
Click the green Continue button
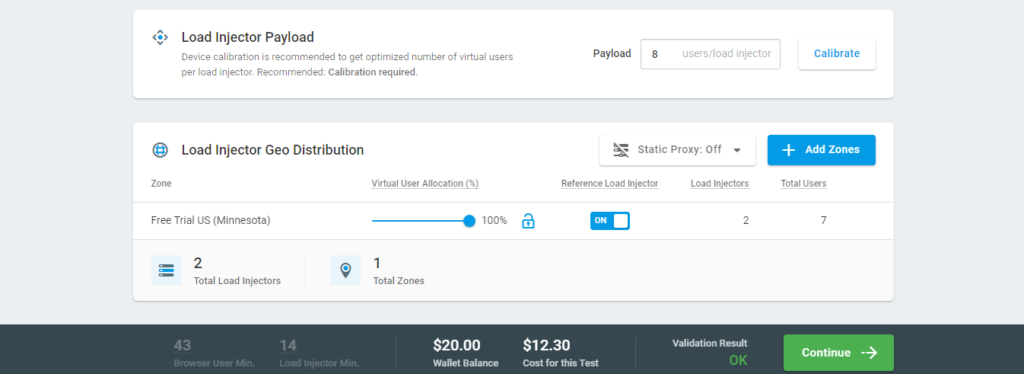click(839, 352)
